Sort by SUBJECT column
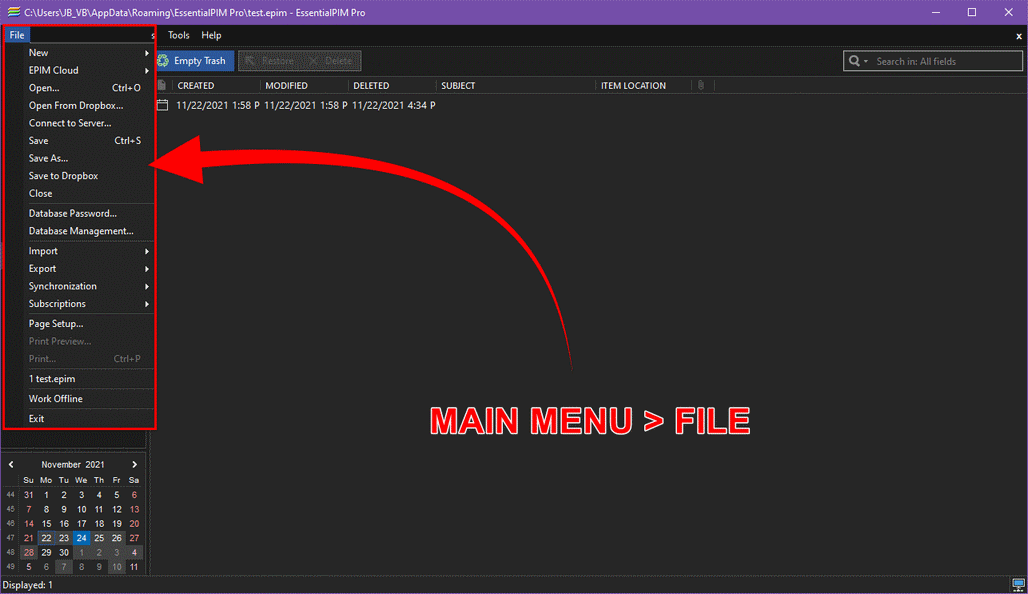Viewport: 1028px width, 594px height. (458, 85)
